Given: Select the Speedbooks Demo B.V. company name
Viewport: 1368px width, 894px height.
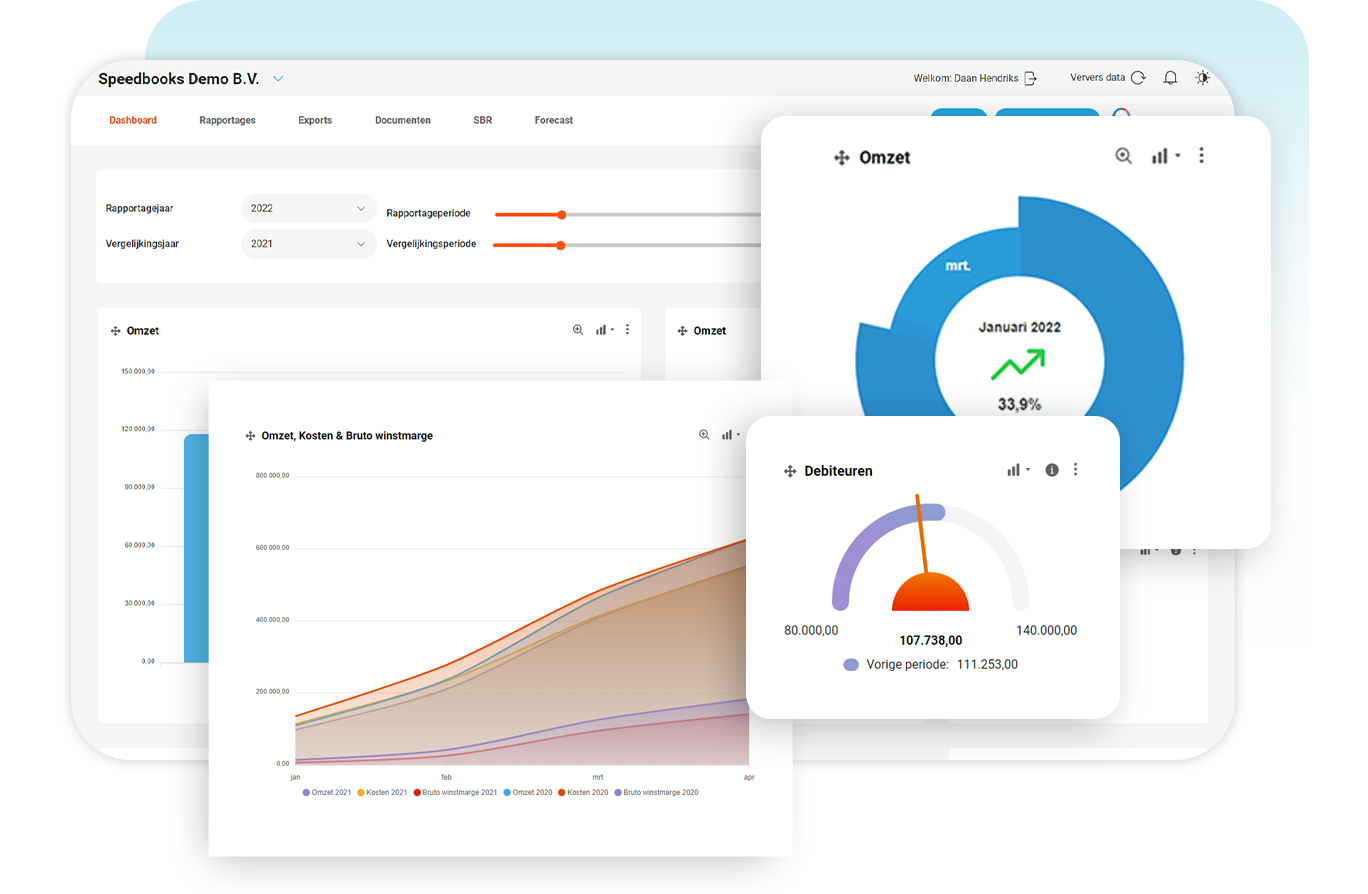Looking at the screenshot, I should (x=177, y=78).
